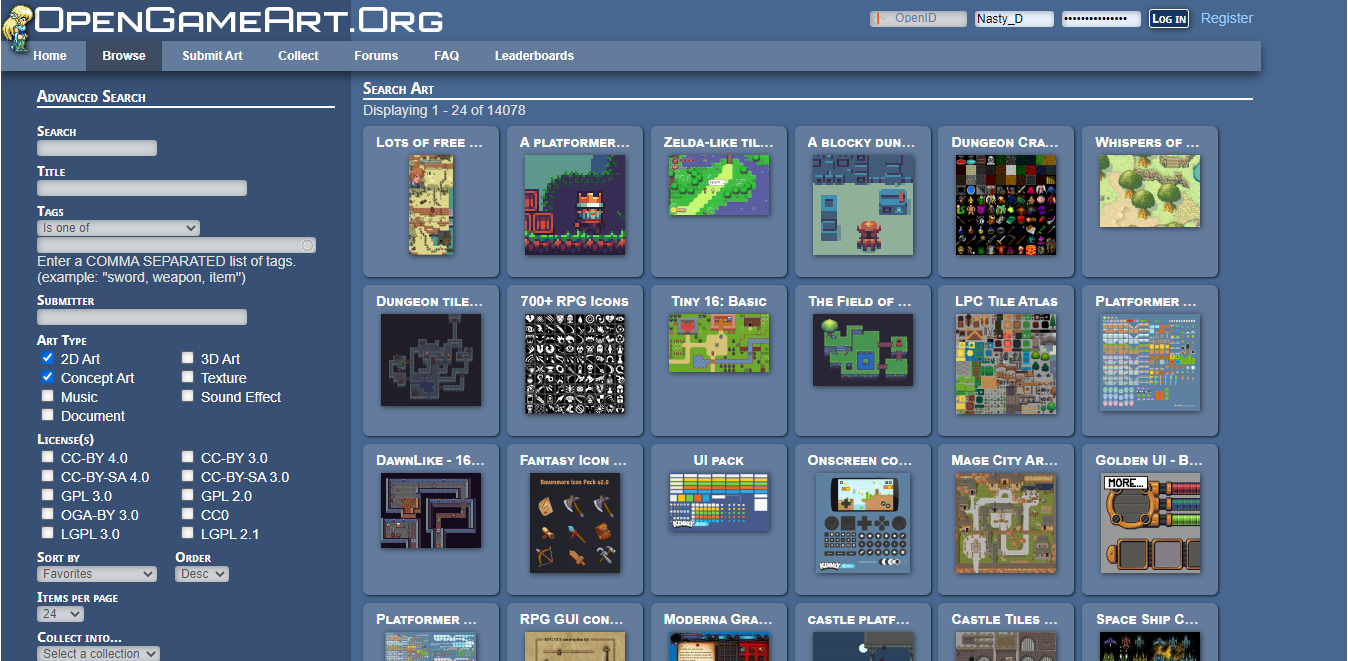This screenshot has height=661, width=1348.
Task: Open the Sort by Favorites dropdown
Action: (x=97, y=574)
